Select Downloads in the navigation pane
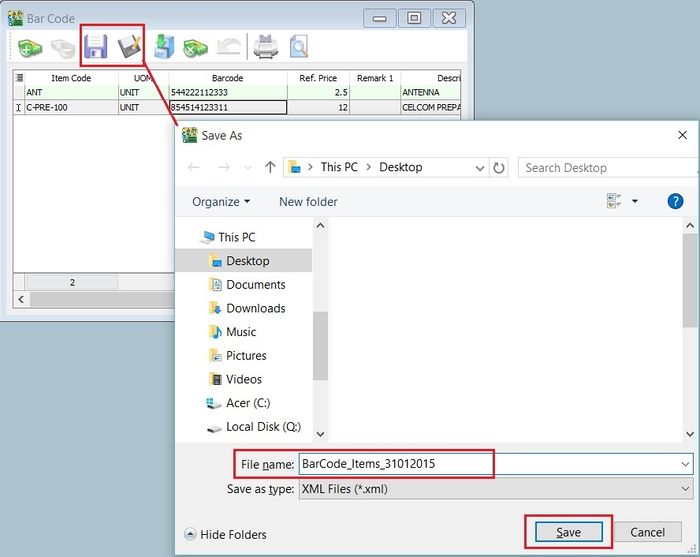The width and height of the screenshot is (700, 557). [255, 308]
